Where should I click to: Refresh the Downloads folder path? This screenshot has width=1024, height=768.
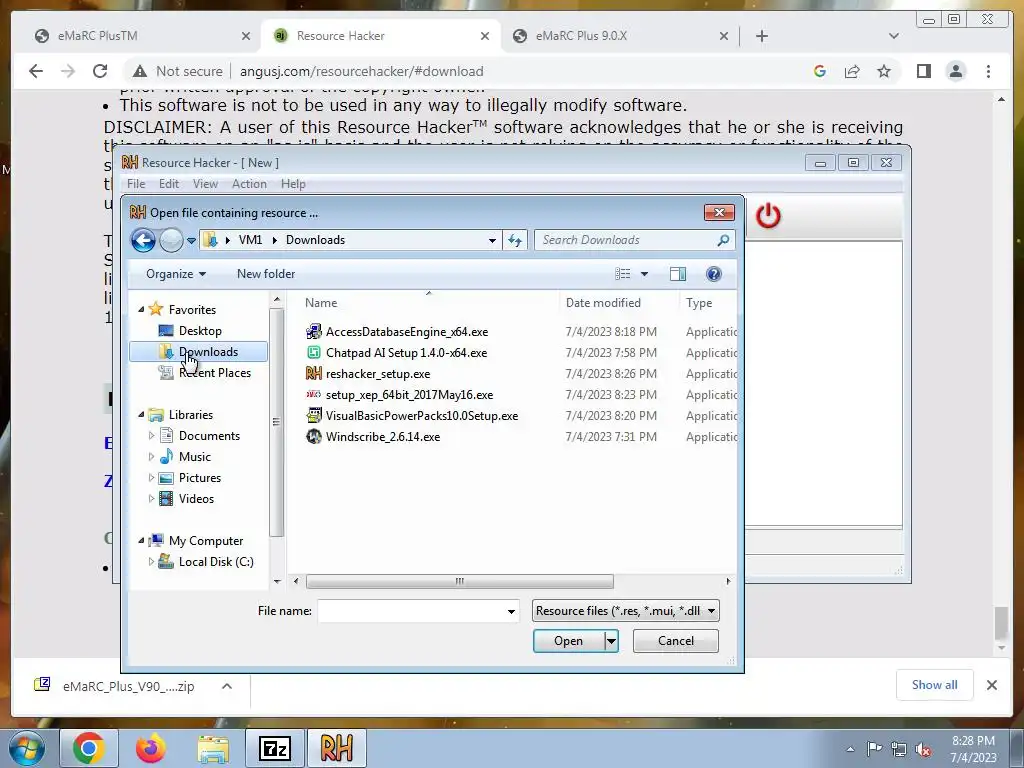[x=515, y=240]
